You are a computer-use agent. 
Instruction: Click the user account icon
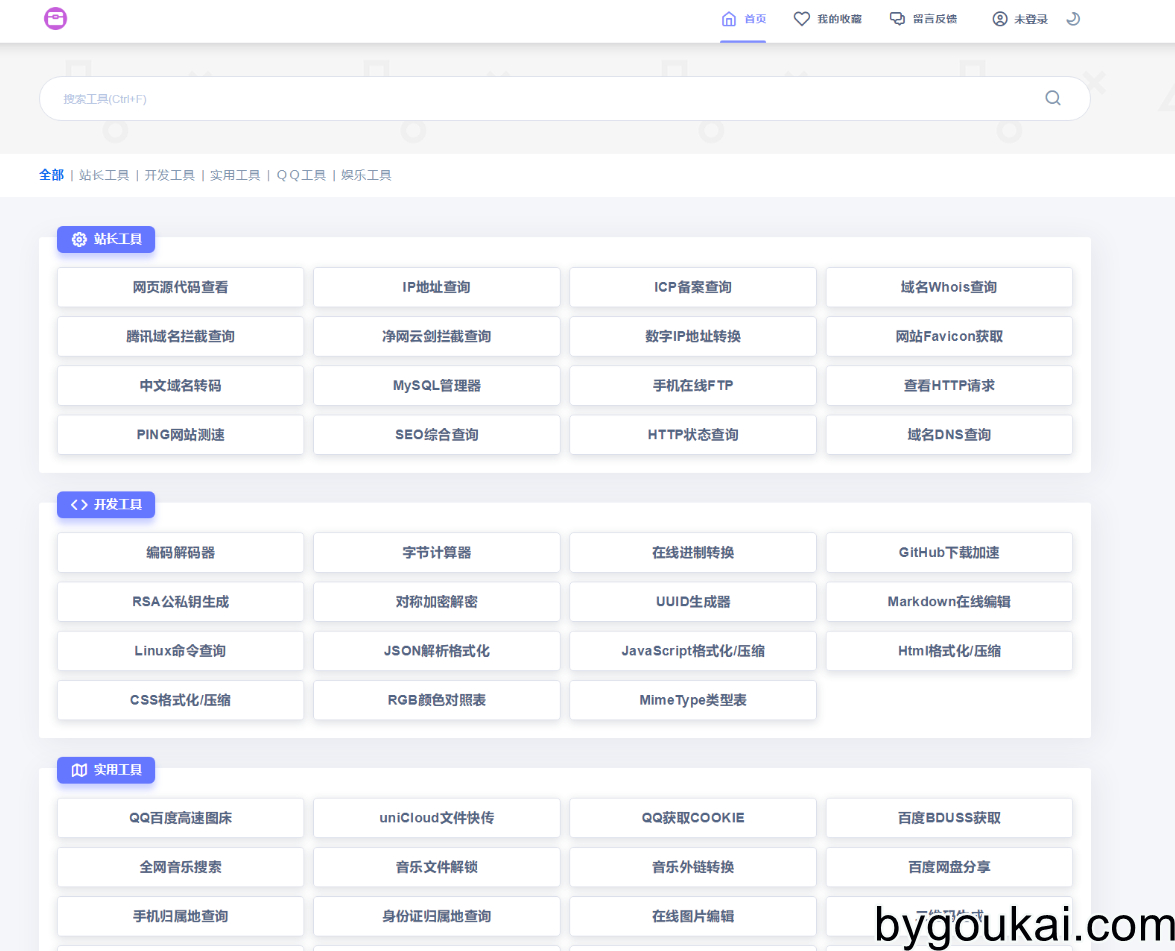(x=1000, y=19)
